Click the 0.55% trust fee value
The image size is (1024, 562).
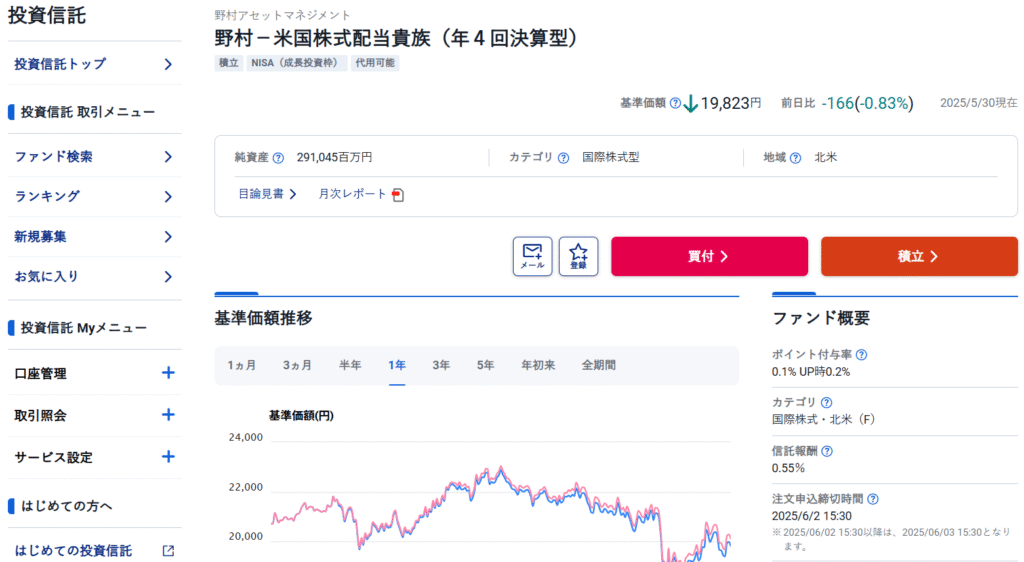(788, 468)
